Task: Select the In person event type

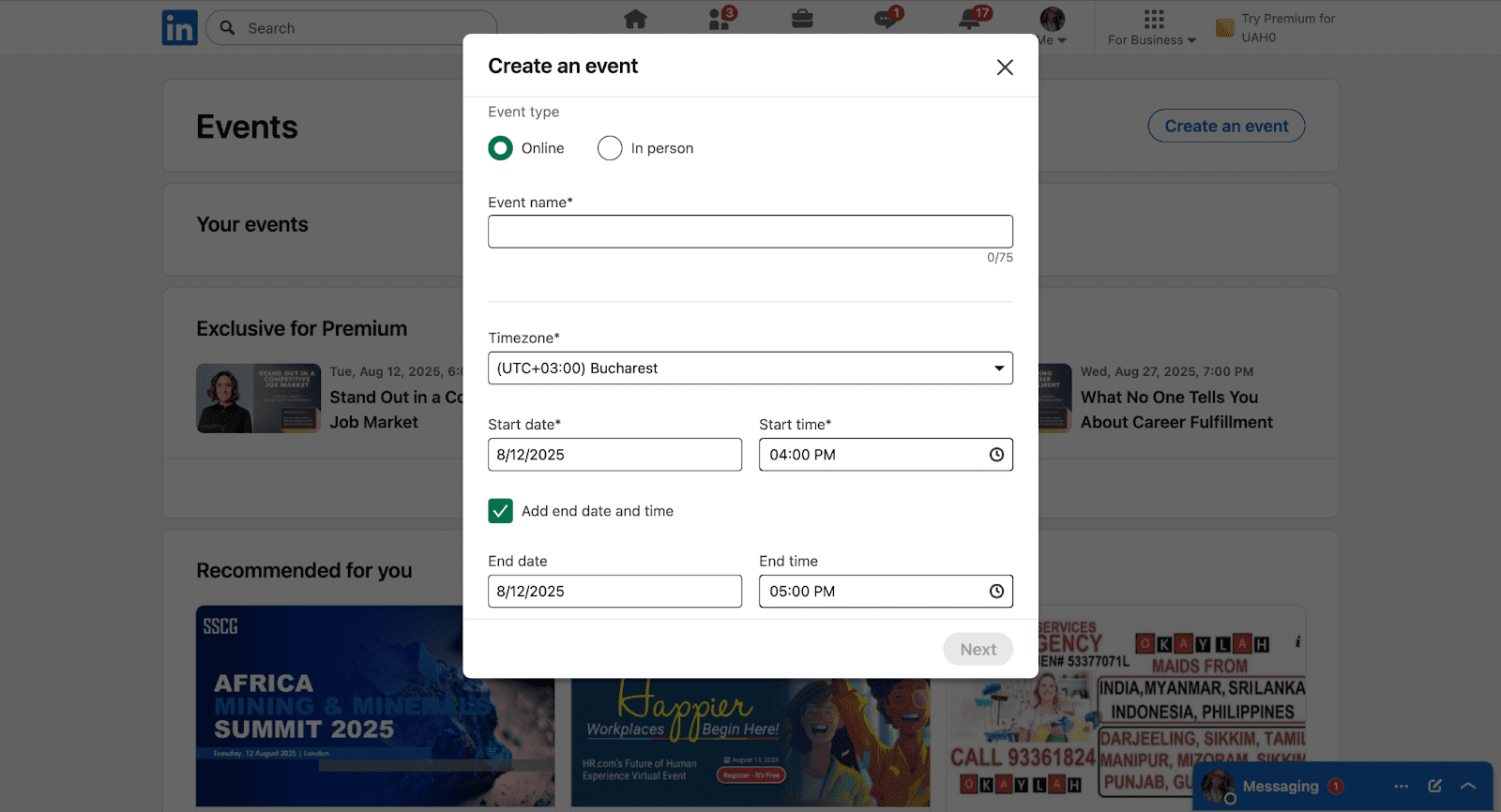Action: 610,148
